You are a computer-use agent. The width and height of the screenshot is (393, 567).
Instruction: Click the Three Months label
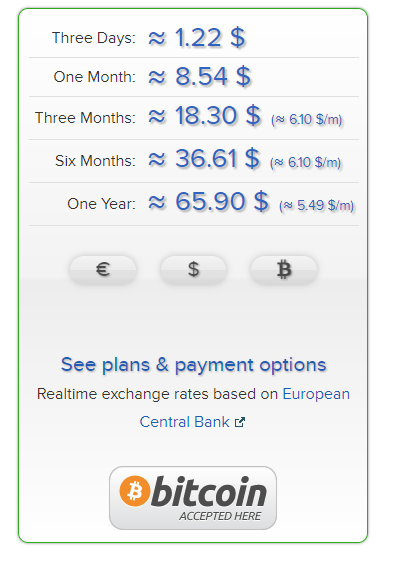pyautogui.click(x=85, y=118)
